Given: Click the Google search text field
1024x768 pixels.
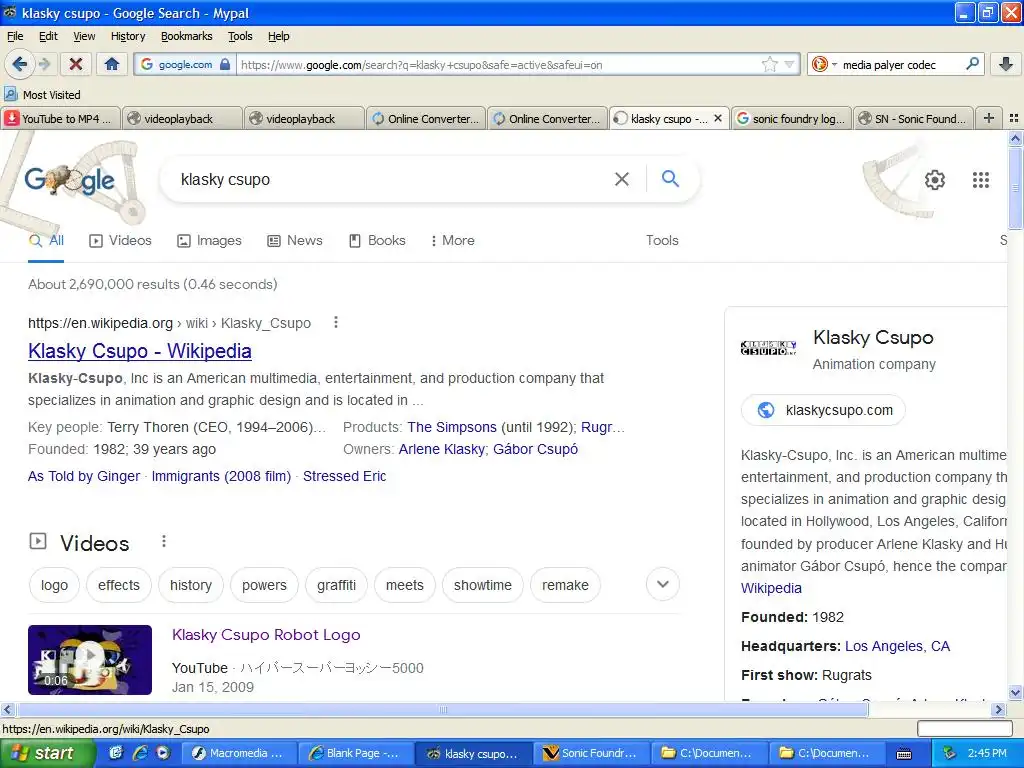Looking at the screenshot, I should coord(392,179).
